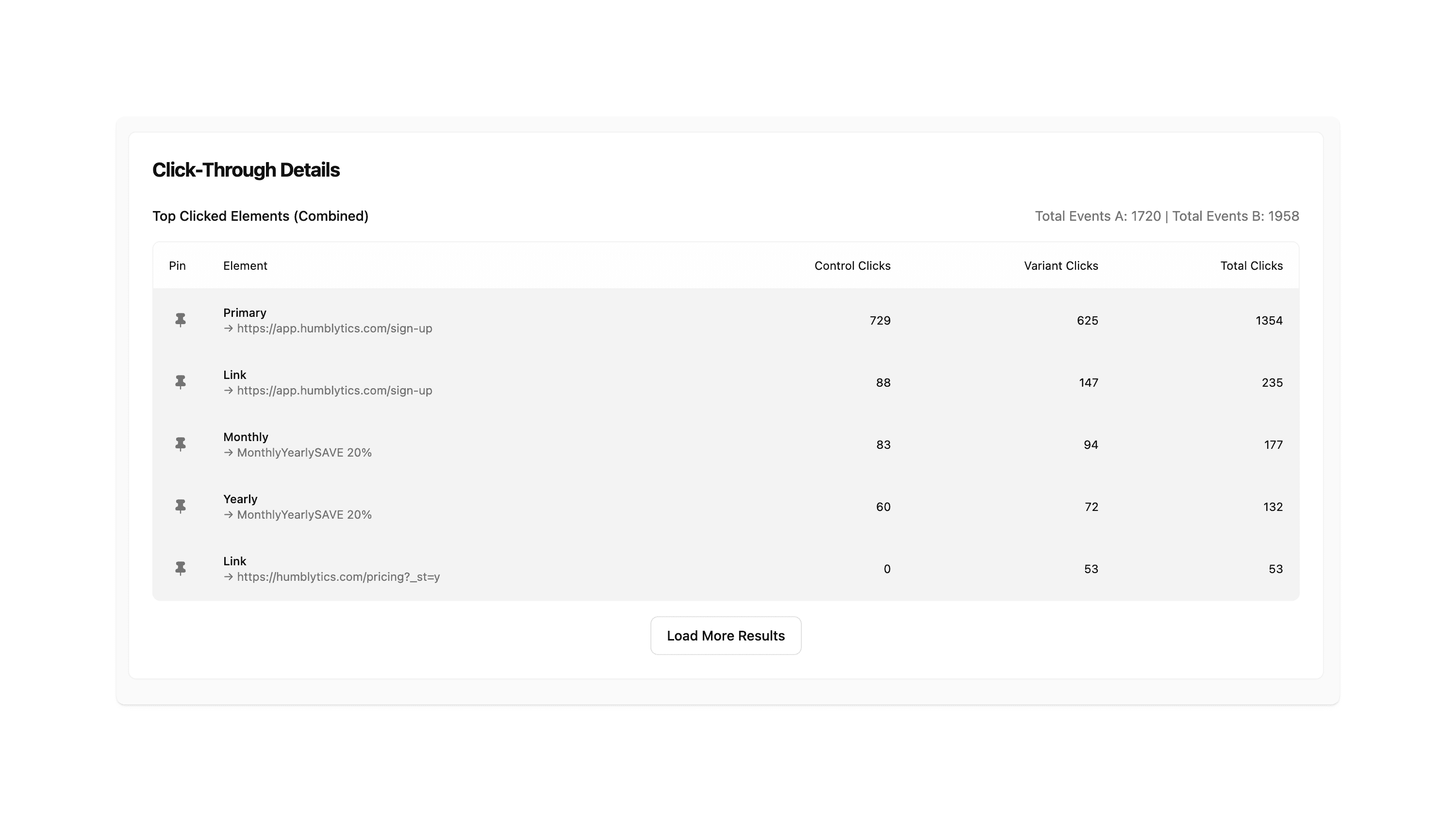Select the Pin column header

pos(177,266)
